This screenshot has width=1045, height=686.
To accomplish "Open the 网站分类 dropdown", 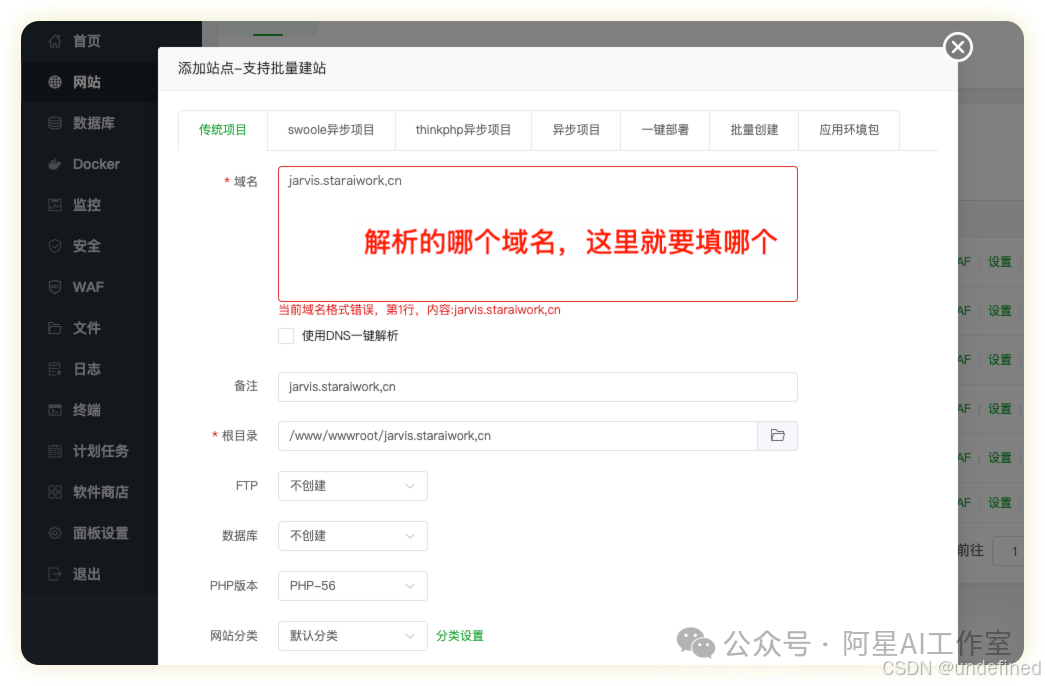I will (353, 636).
